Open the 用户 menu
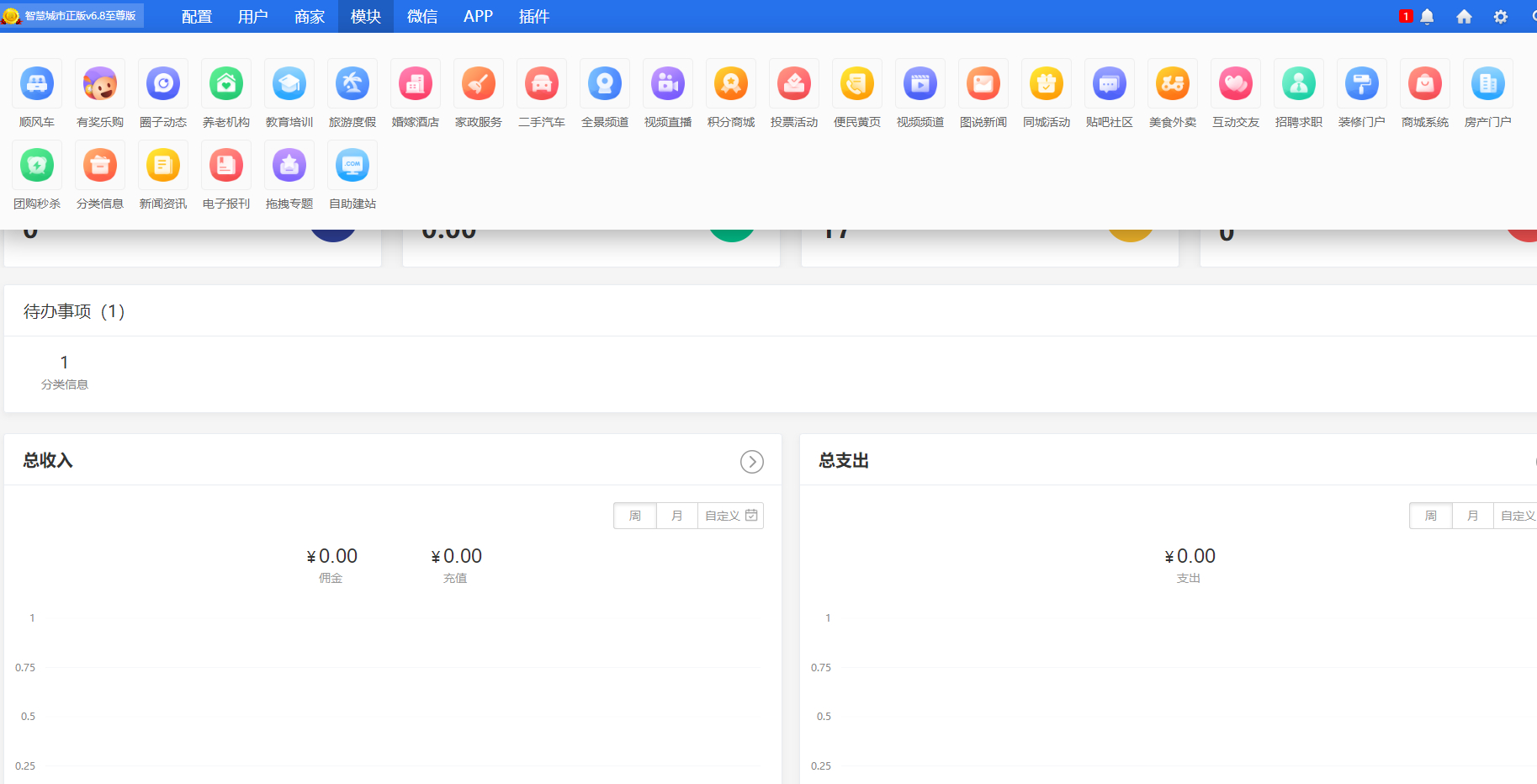This screenshot has width=1537, height=784. 253,16
